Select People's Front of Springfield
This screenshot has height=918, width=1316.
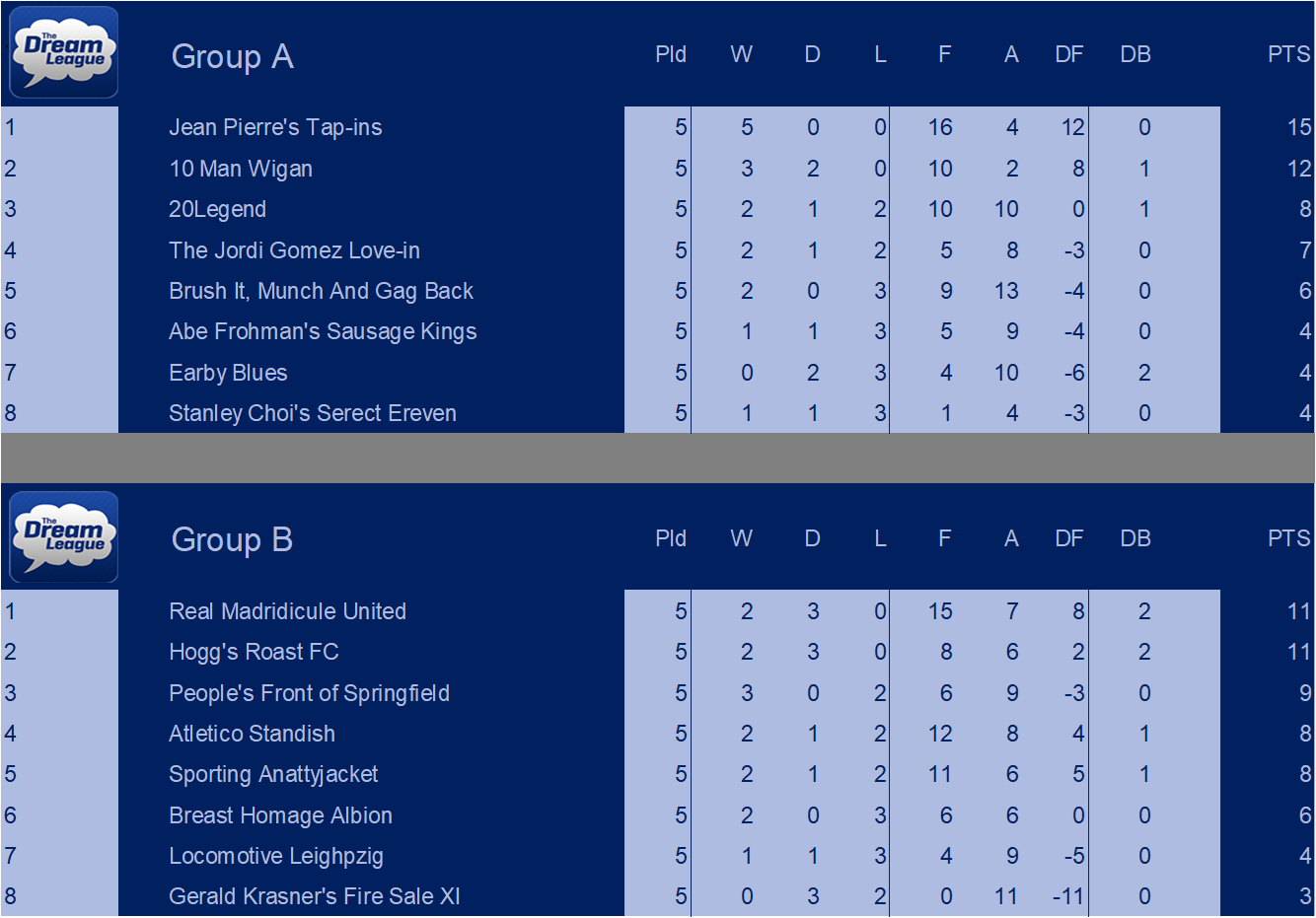(x=309, y=693)
